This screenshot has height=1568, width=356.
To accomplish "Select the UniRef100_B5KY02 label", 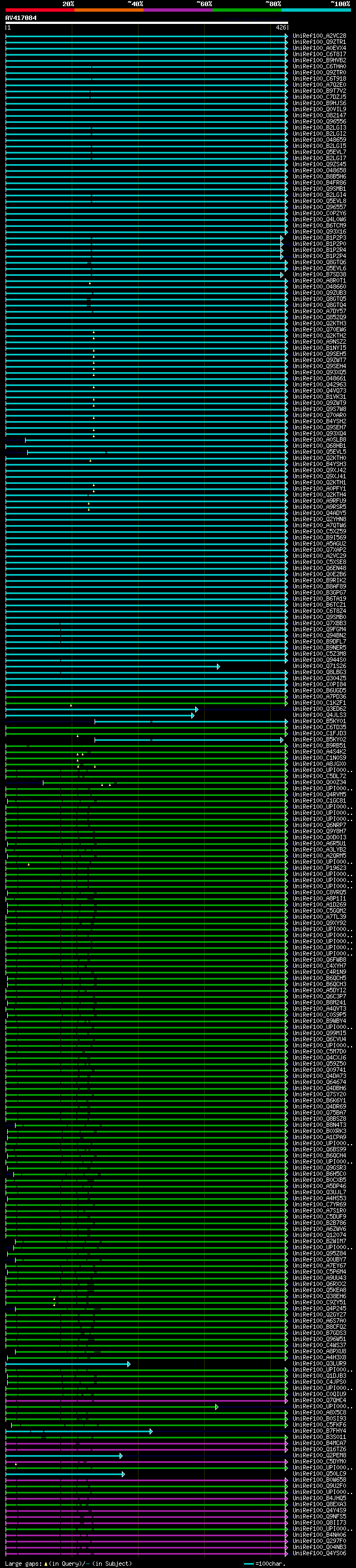I will pos(319,740).
